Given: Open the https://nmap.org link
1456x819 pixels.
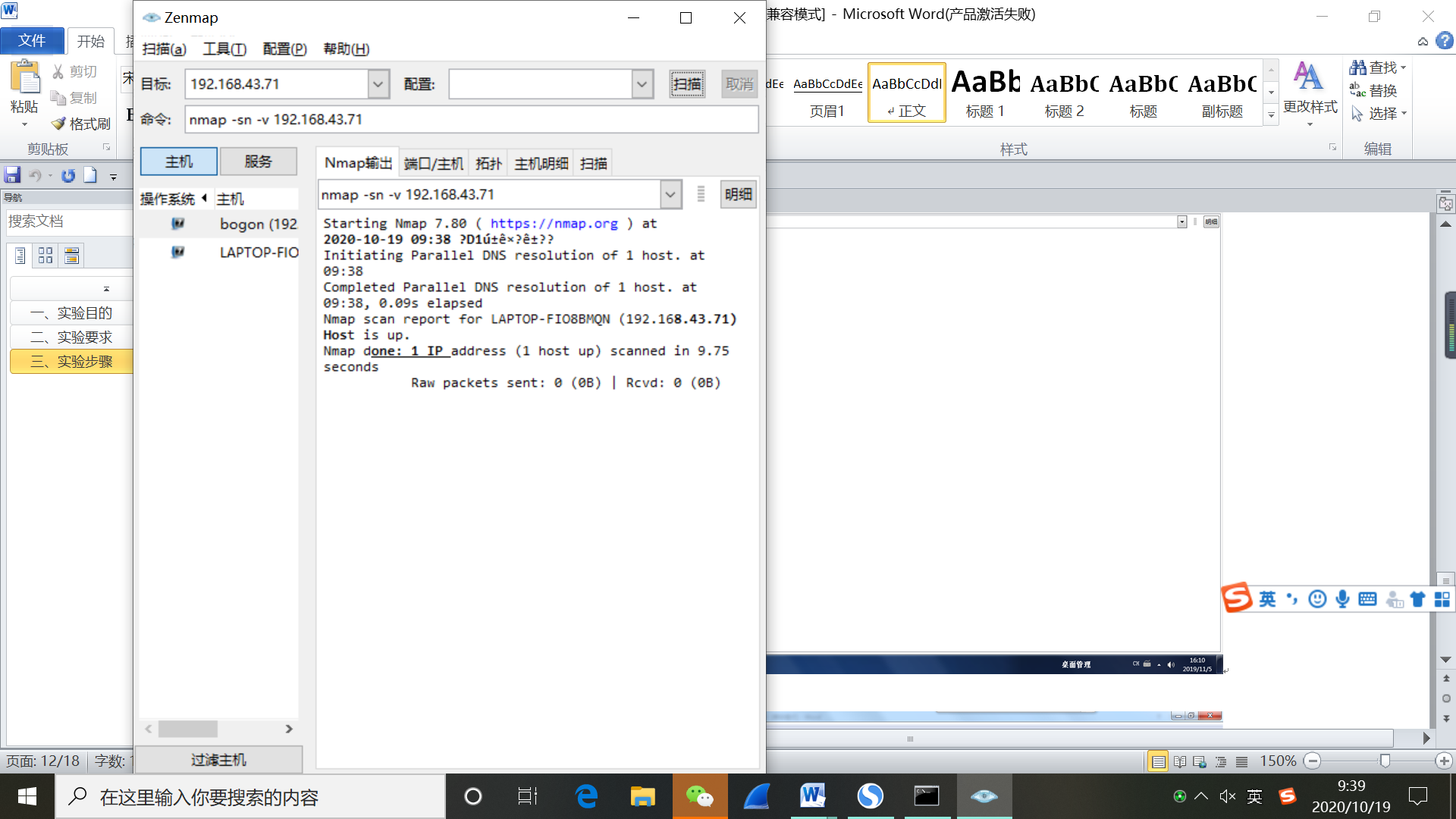Looking at the screenshot, I should [x=554, y=224].
